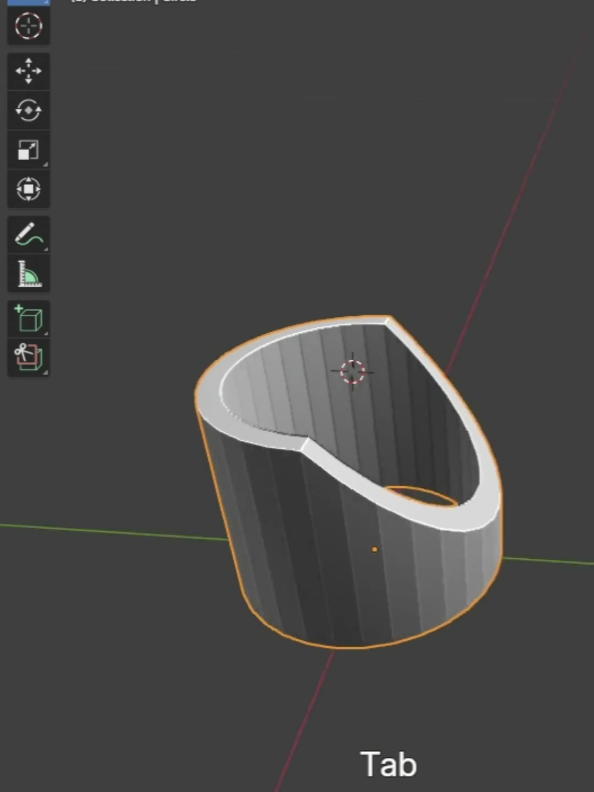Select the Scale tool

point(28,150)
